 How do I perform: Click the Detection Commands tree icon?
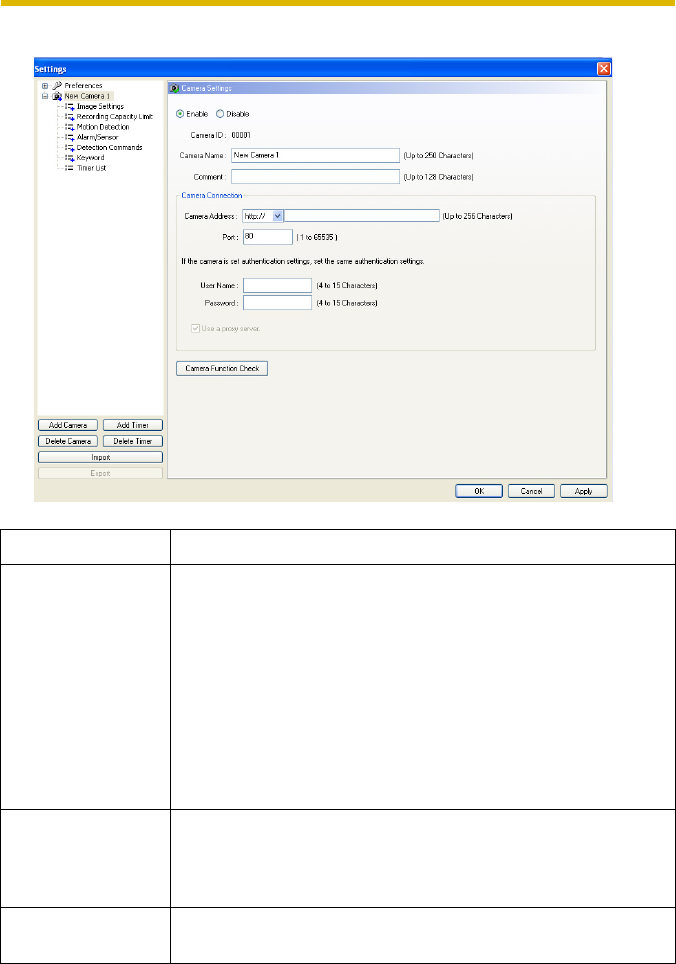pyautogui.click(x=69, y=148)
